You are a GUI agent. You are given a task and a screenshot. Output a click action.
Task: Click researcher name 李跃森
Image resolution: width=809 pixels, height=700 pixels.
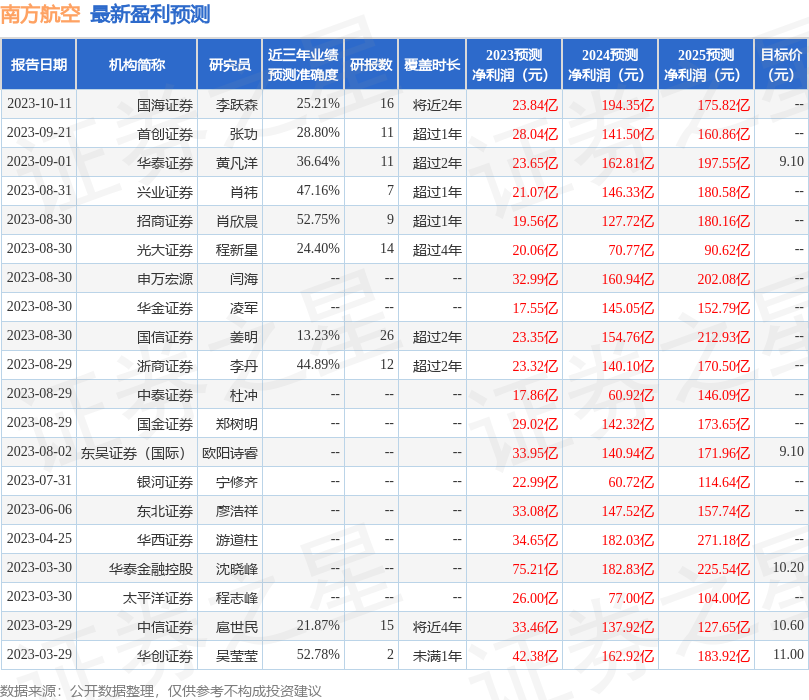[x=237, y=105]
